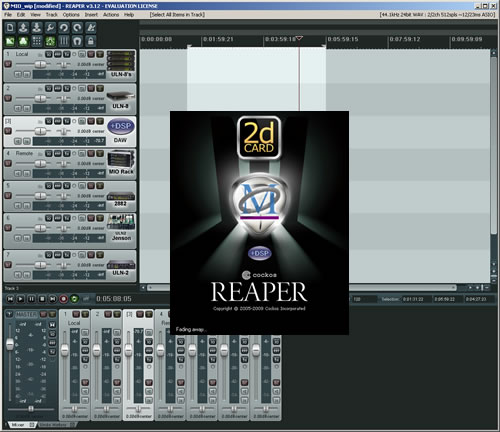500x432 pixels.
Task: Toggle the green item grouping icon
Action: 23,41
